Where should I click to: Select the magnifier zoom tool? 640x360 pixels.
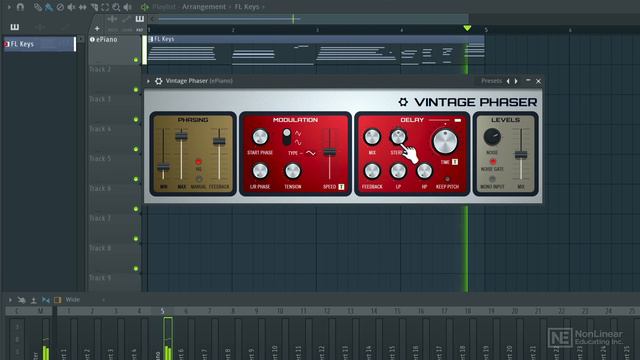(116, 7)
